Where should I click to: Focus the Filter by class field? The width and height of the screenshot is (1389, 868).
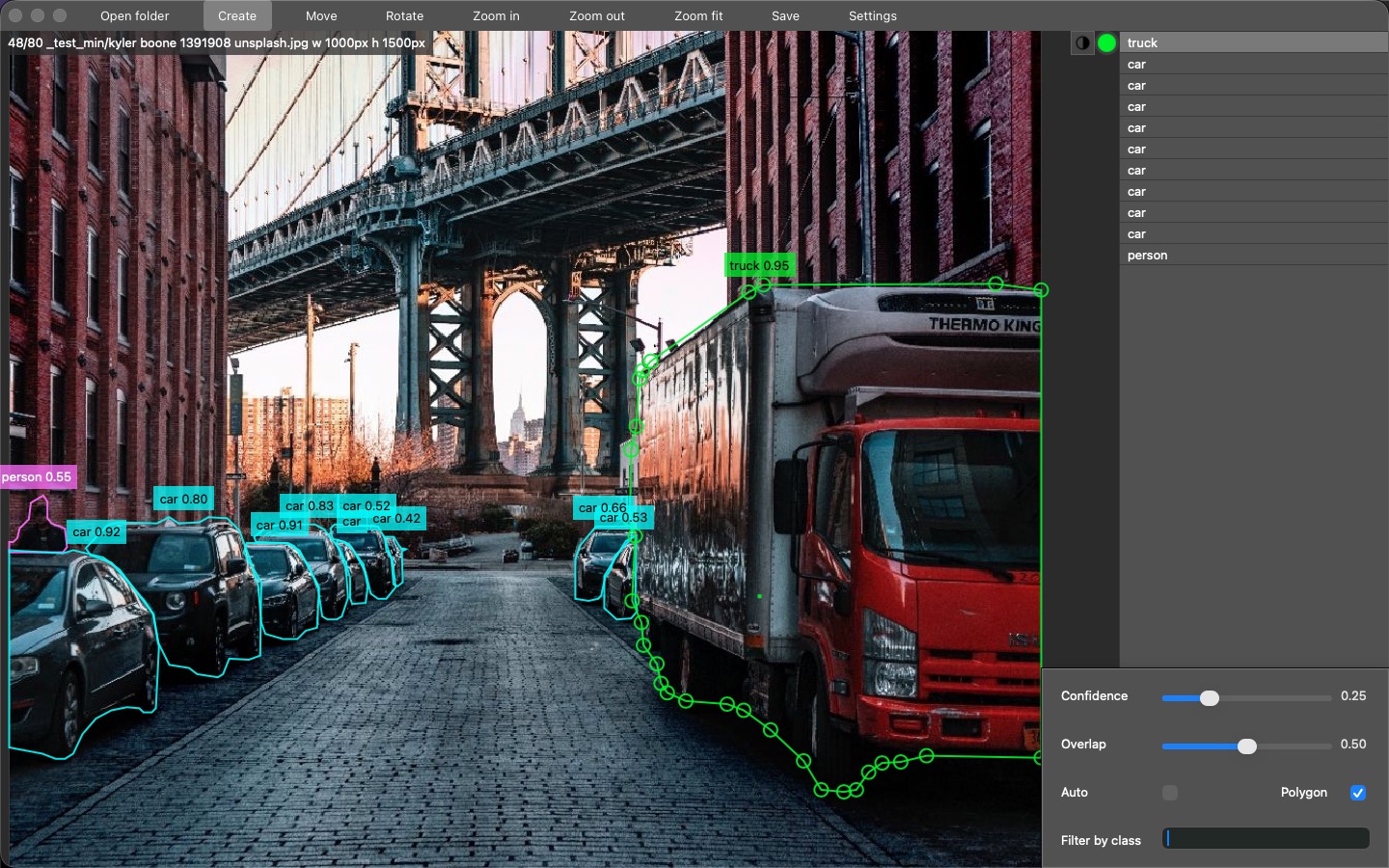pos(1266,839)
